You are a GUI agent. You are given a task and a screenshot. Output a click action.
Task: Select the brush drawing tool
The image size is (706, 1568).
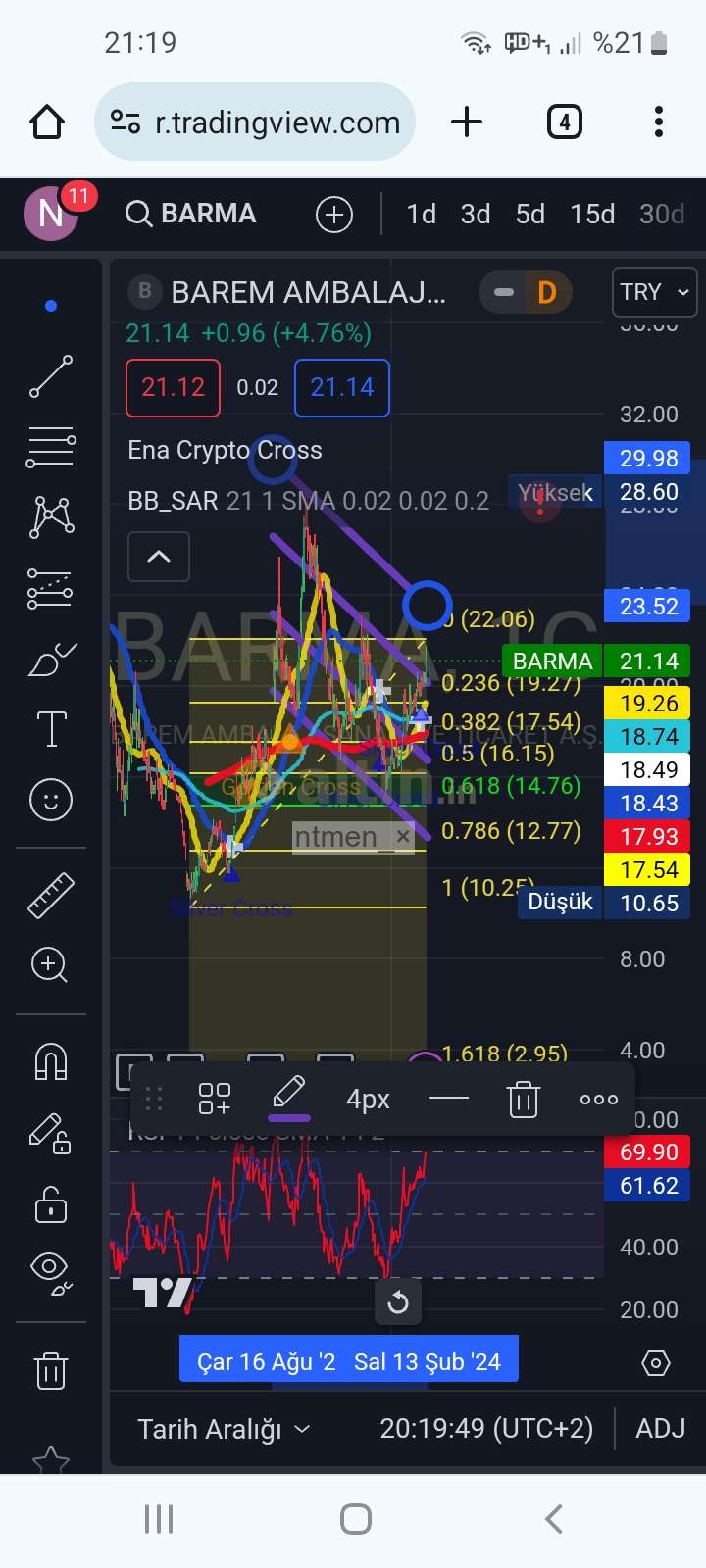pyautogui.click(x=51, y=659)
